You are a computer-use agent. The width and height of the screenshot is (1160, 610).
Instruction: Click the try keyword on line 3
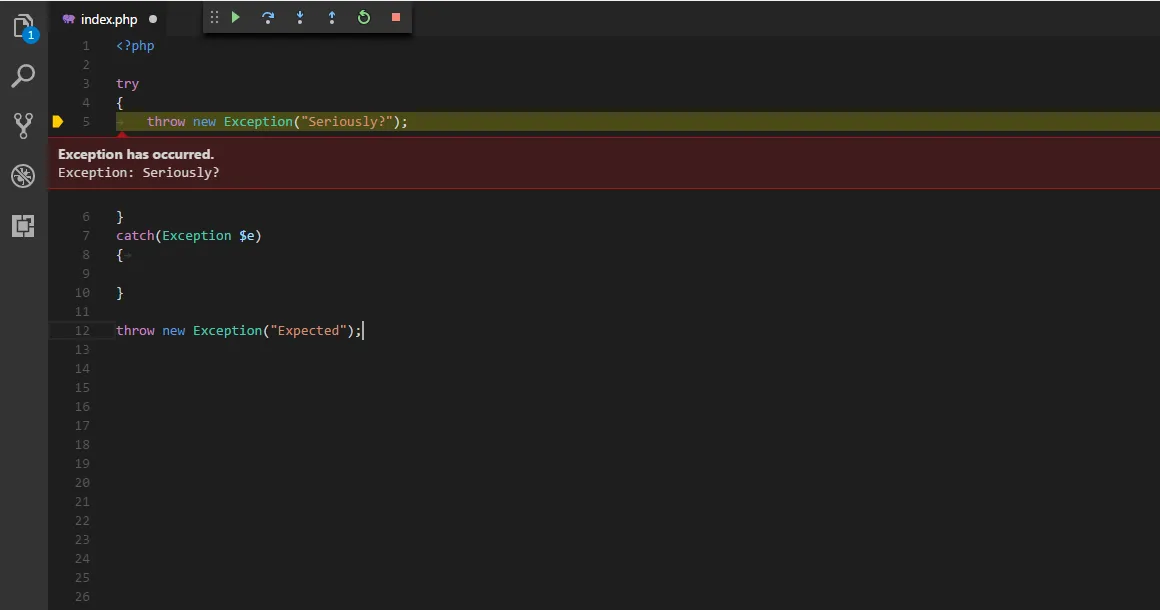[127, 84]
